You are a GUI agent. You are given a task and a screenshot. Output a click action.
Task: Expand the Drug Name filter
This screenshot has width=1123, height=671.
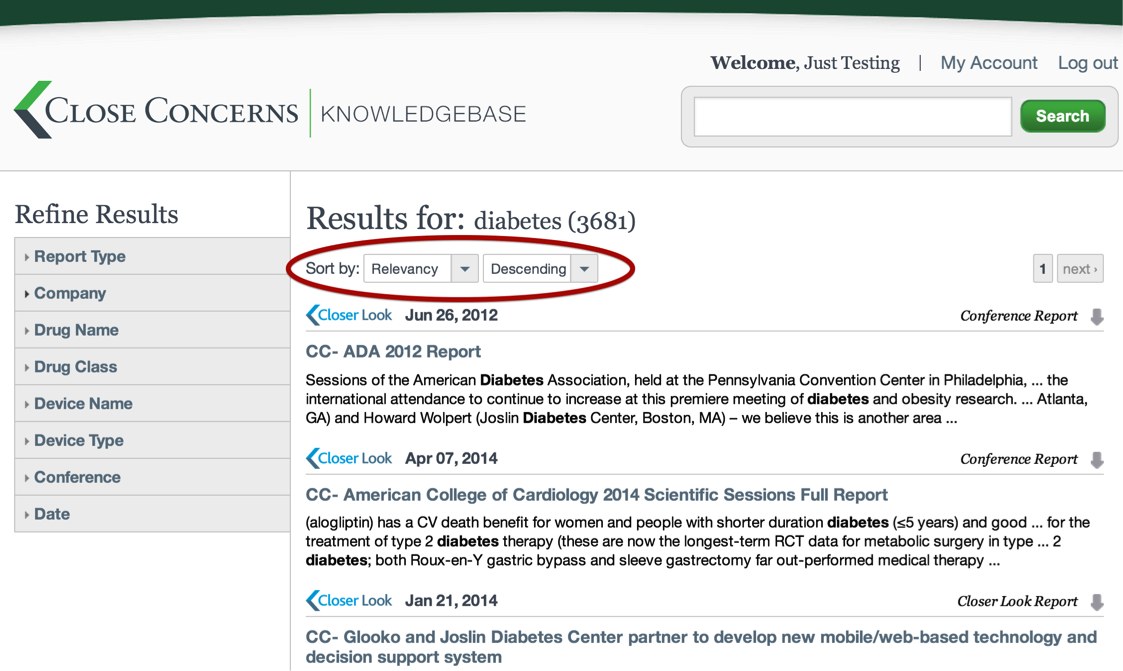152,330
